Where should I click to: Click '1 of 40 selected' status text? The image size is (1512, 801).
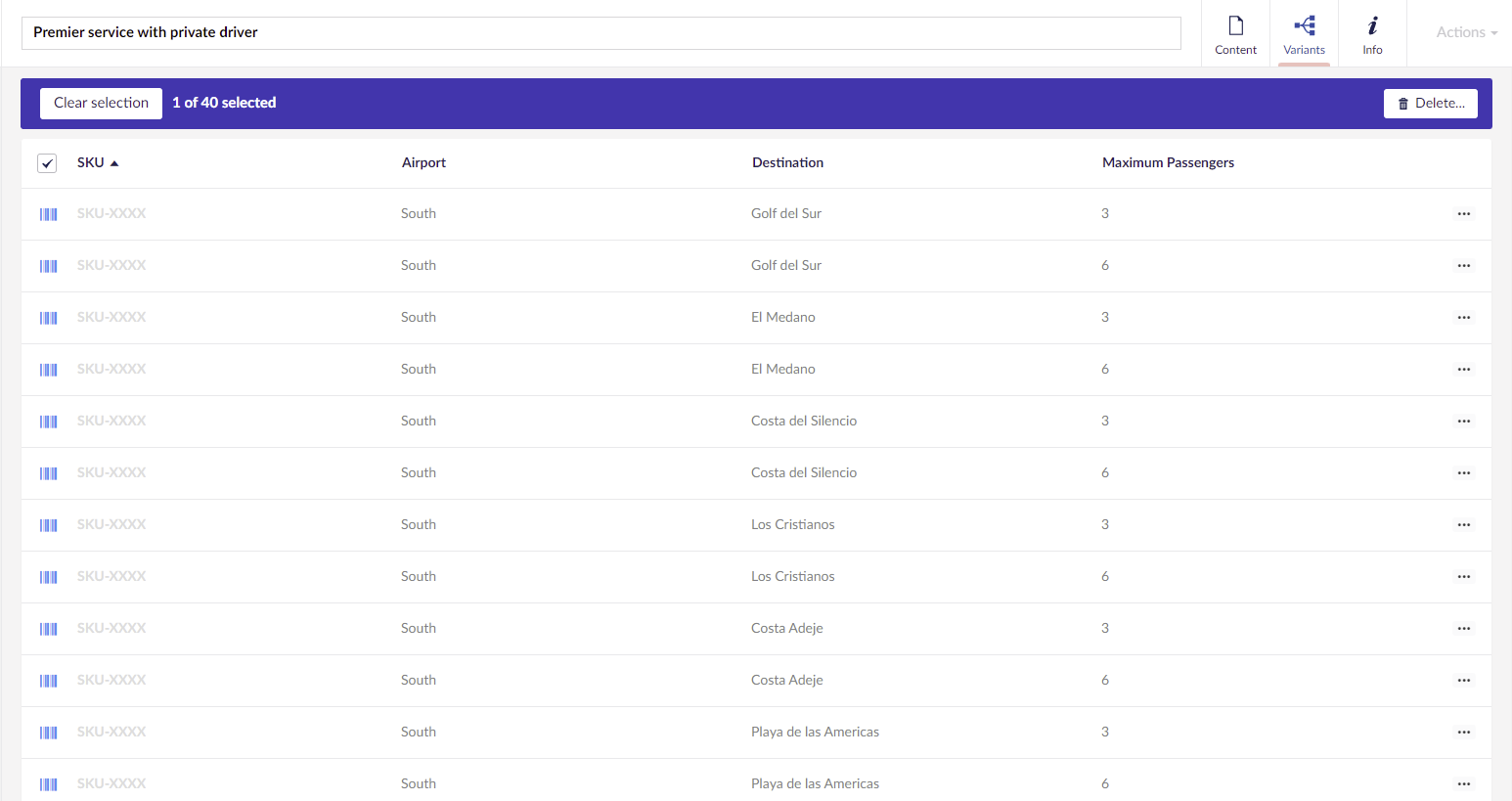[x=224, y=103]
